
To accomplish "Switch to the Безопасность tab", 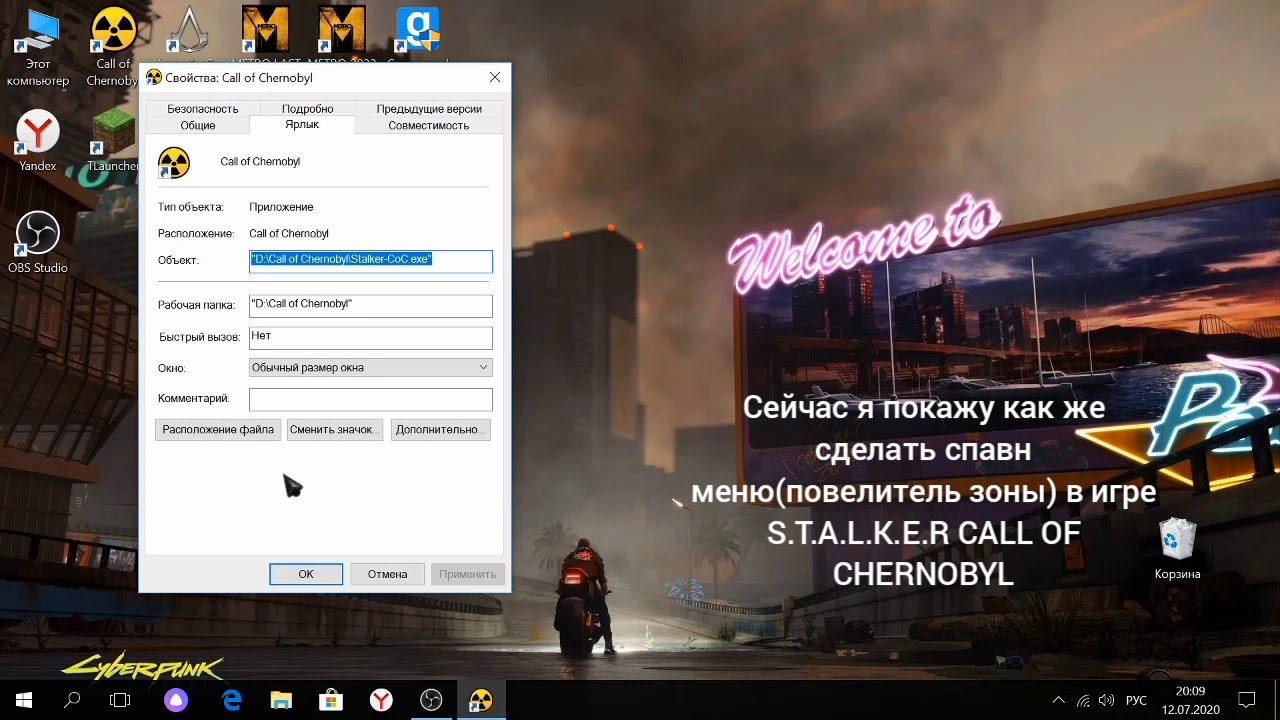I will click(x=203, y=109).
